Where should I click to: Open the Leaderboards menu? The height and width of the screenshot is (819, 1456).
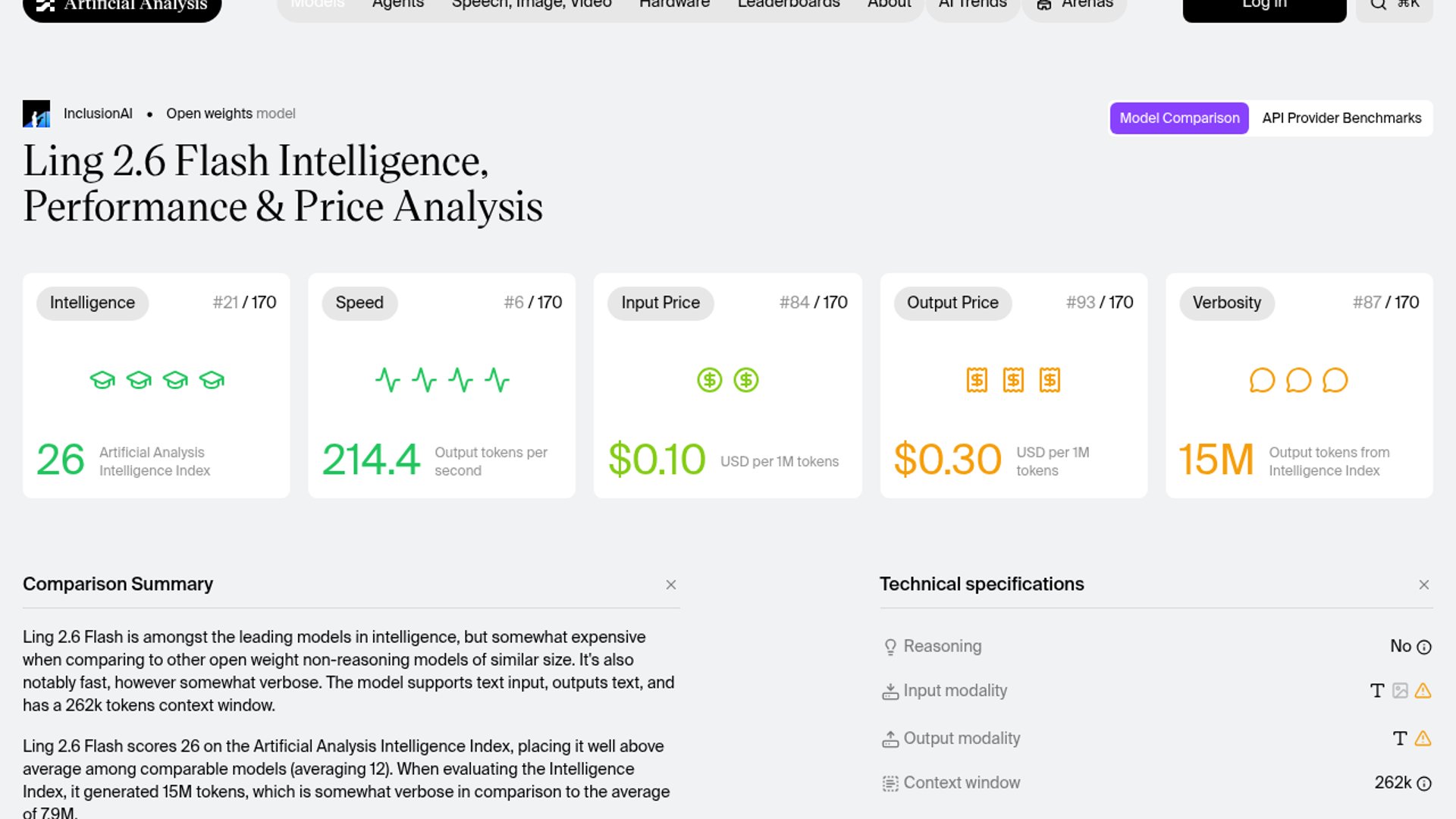click(x=789, y=5)
